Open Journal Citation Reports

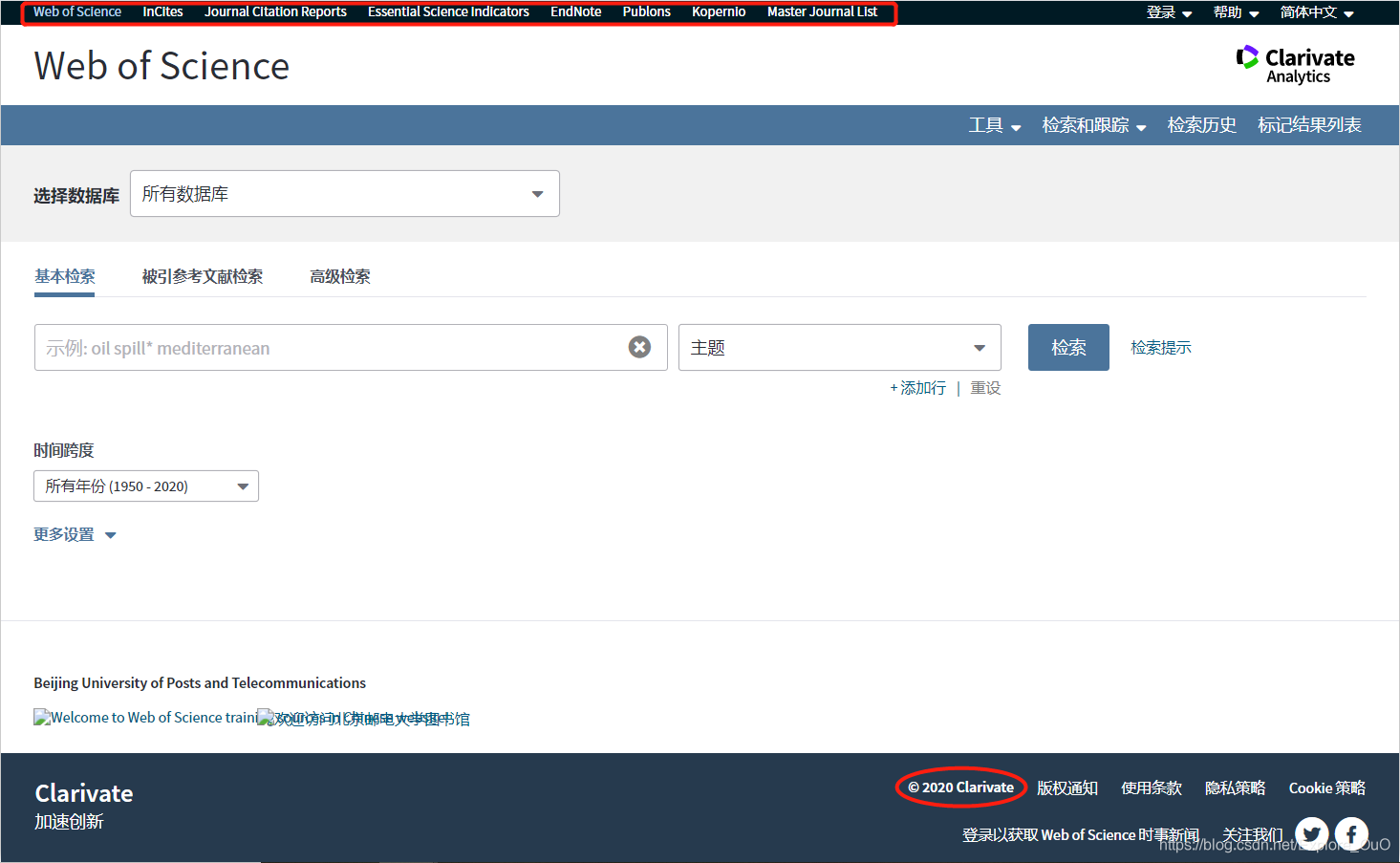click(275, 11)
